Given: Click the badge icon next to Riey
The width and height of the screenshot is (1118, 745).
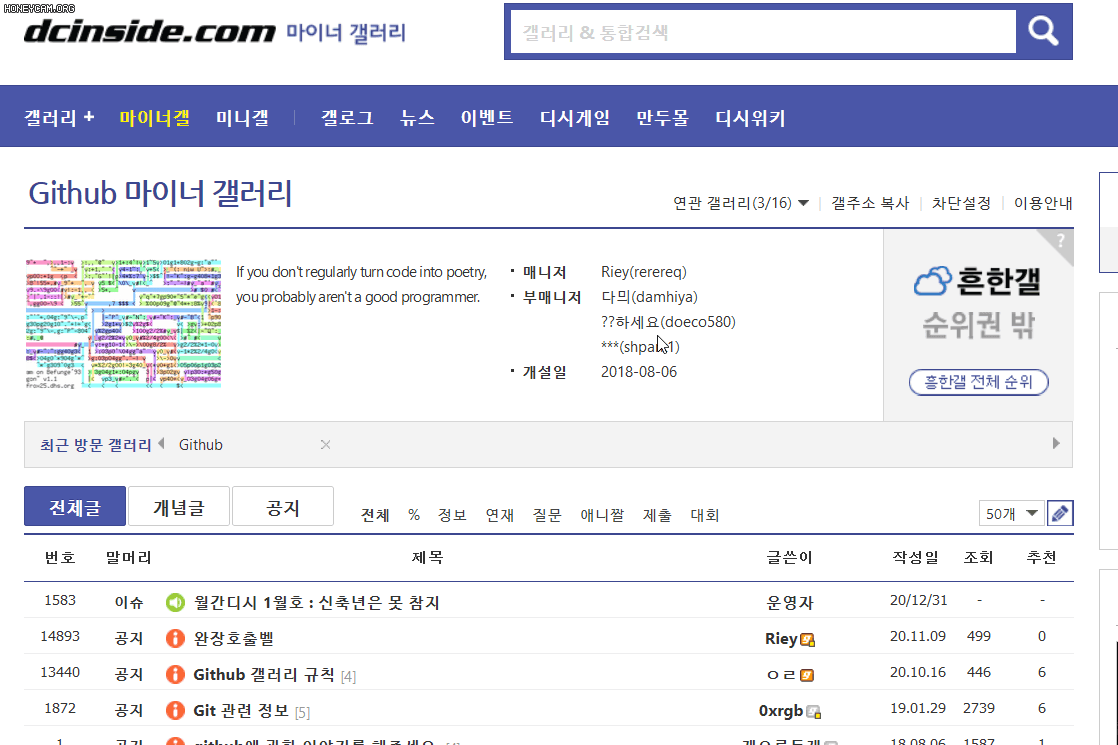Looking at the screenshot, I should point(807,639).
